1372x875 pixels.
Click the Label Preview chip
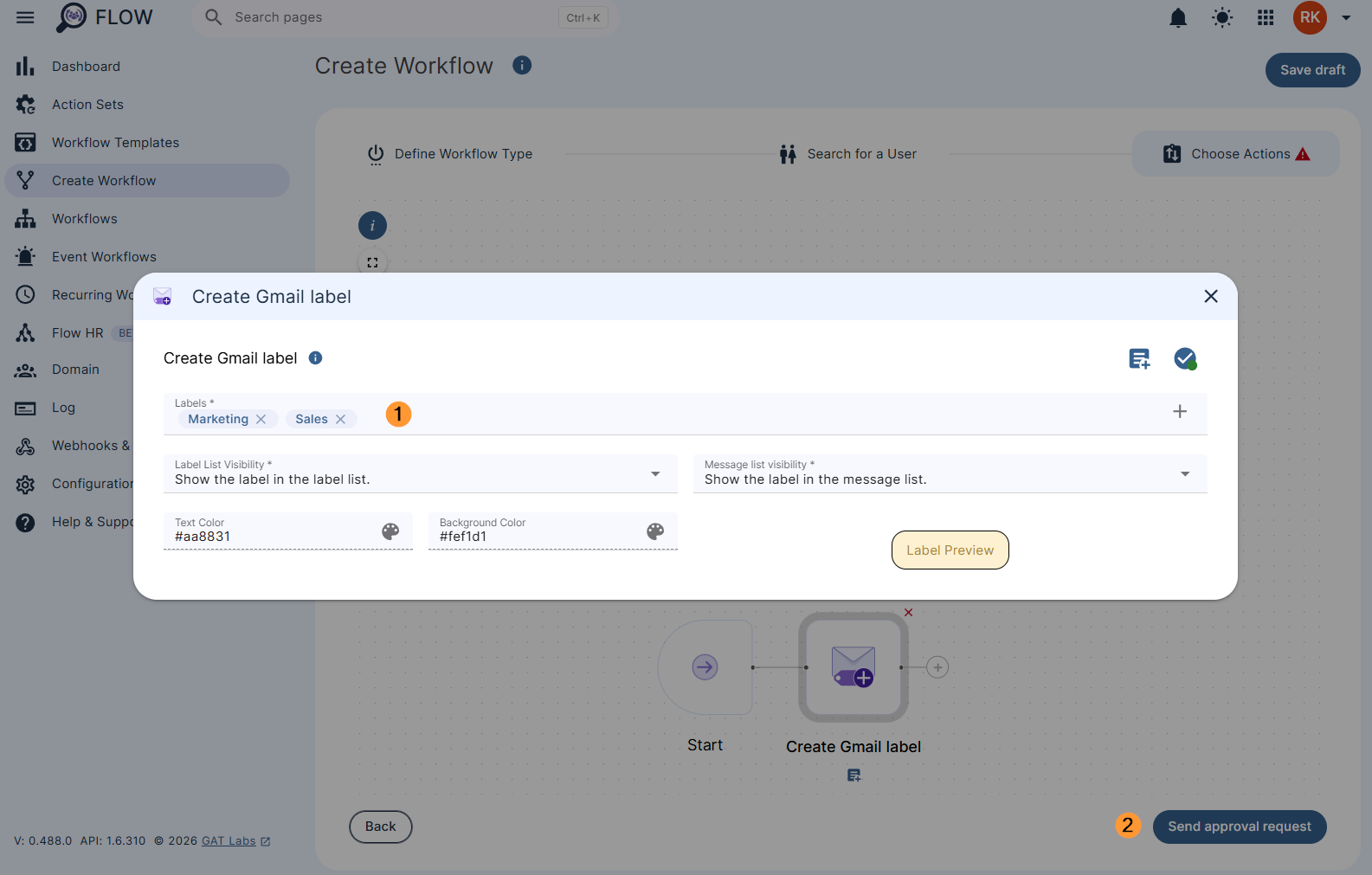click(950, 550)
